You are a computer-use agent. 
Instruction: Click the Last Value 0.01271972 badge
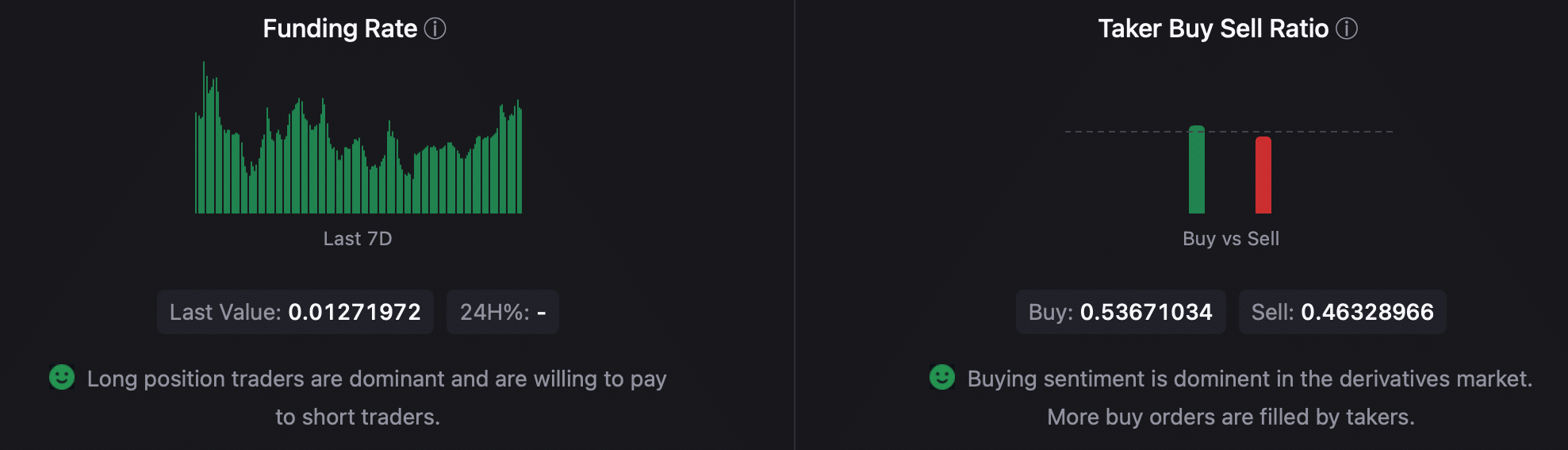click(295, 312)
